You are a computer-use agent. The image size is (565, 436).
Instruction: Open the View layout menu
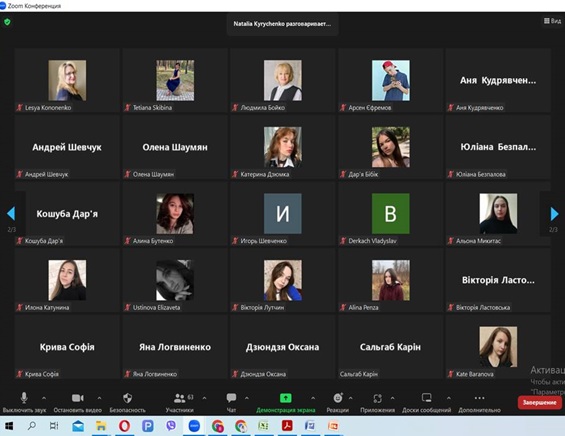coord(552,21)
